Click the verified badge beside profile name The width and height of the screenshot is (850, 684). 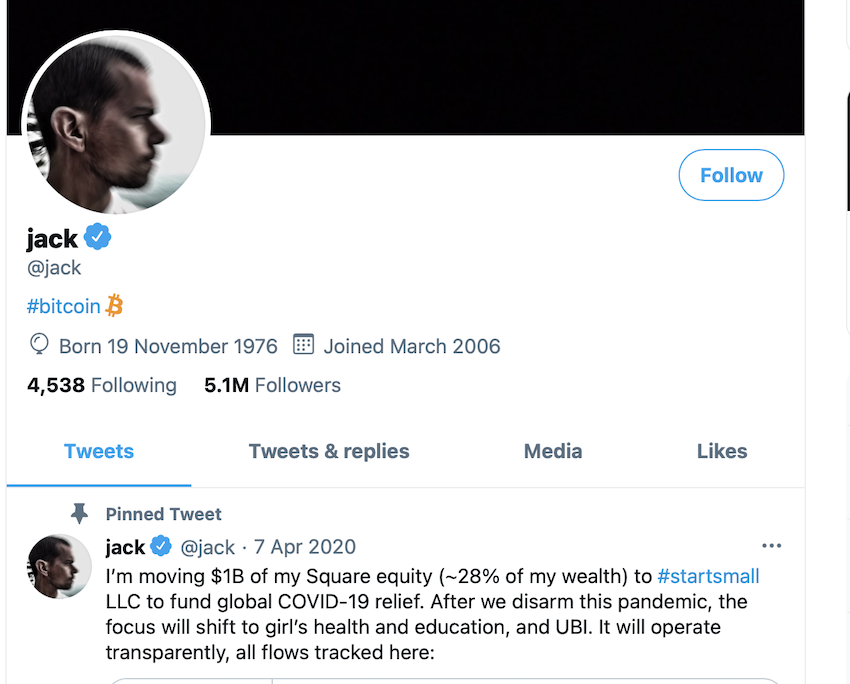[97, 238]
